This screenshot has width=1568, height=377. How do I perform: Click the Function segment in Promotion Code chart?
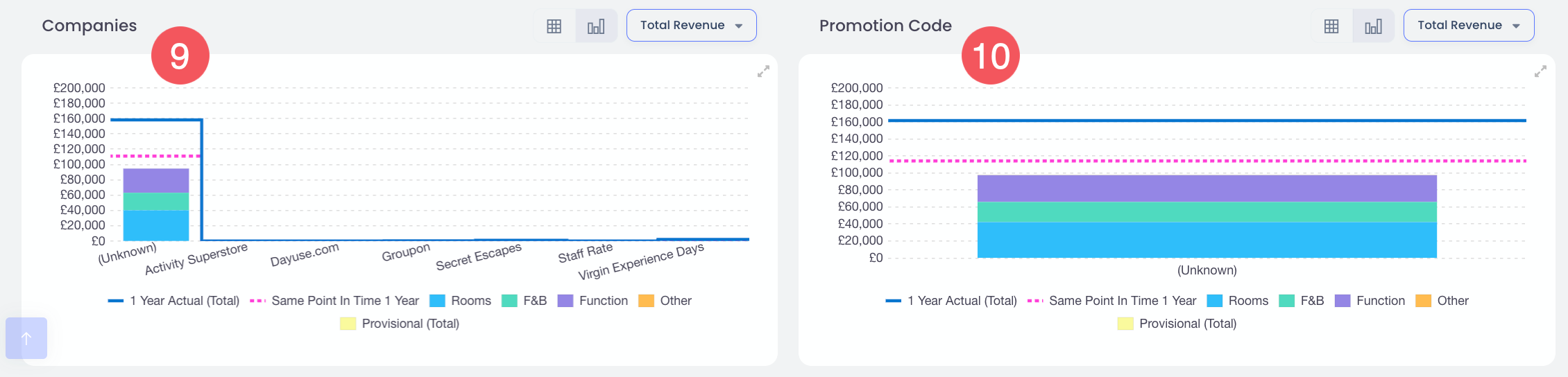pos(1207,188)
